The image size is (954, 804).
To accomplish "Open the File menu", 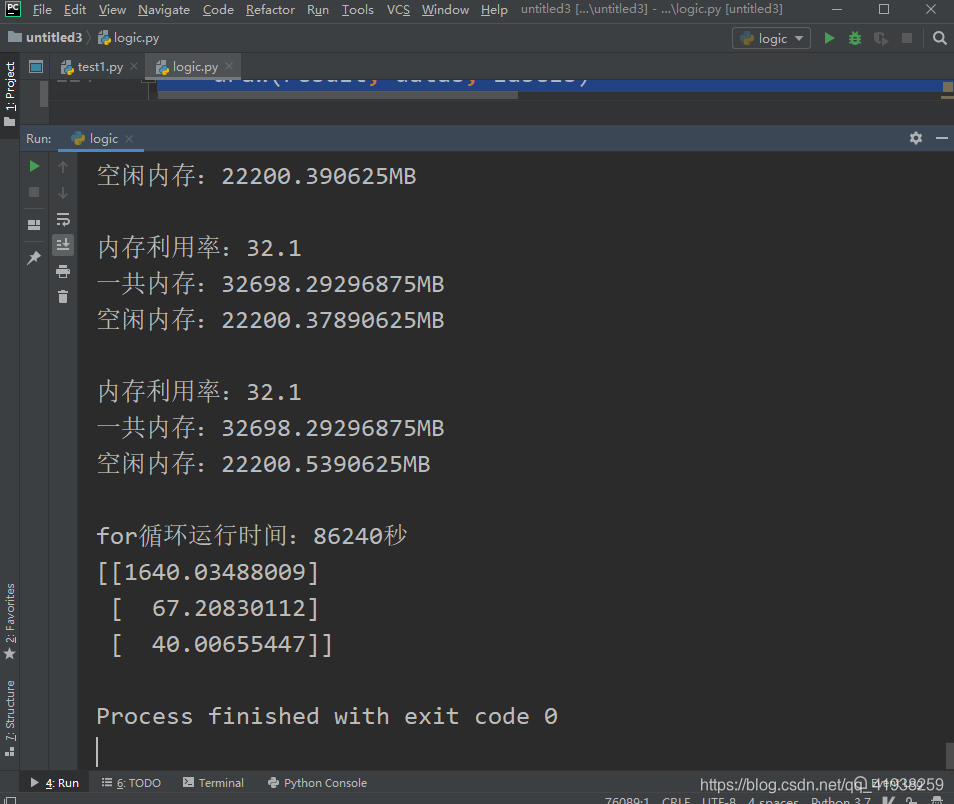I will [x=42, y=10].
